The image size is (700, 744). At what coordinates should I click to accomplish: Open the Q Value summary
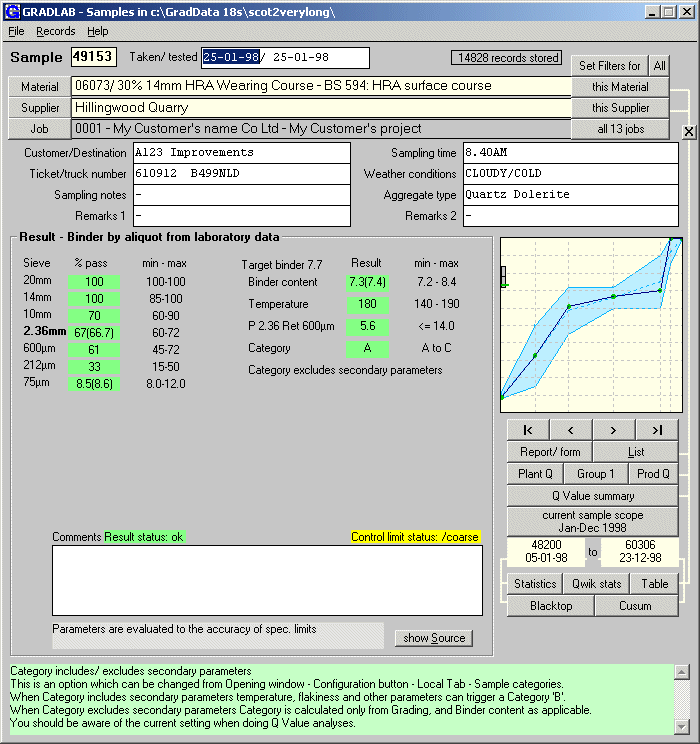coord(592,496)
